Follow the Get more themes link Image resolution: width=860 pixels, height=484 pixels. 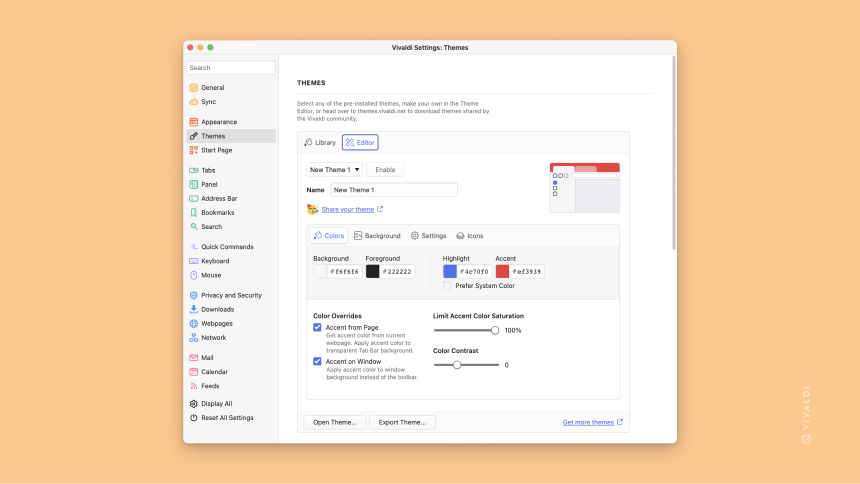click(x=588, y=422)
